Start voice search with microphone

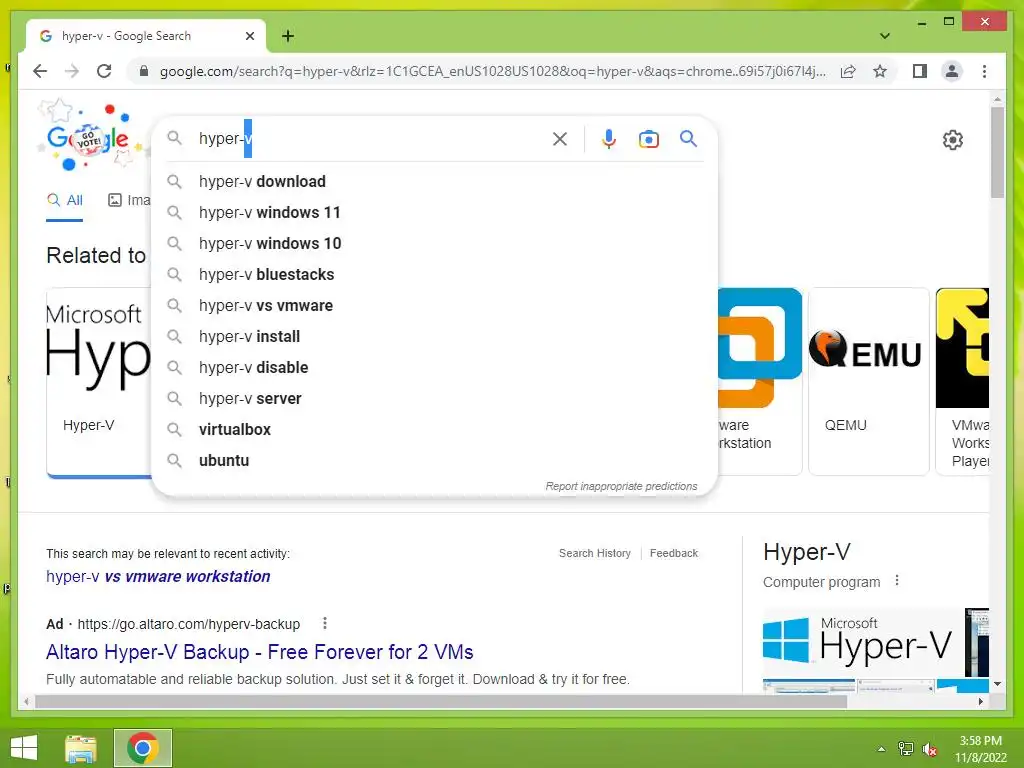point(609,138)
